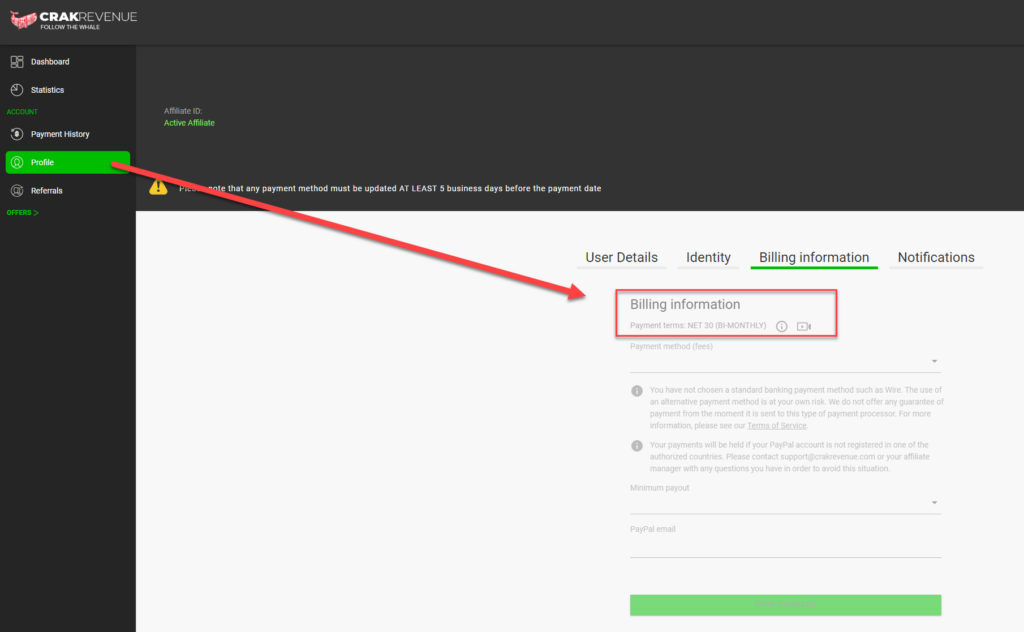This screenshot has width=1024, height=632.
Task: Open Referrals using its sidebar icon
Action: click(17, 190)
